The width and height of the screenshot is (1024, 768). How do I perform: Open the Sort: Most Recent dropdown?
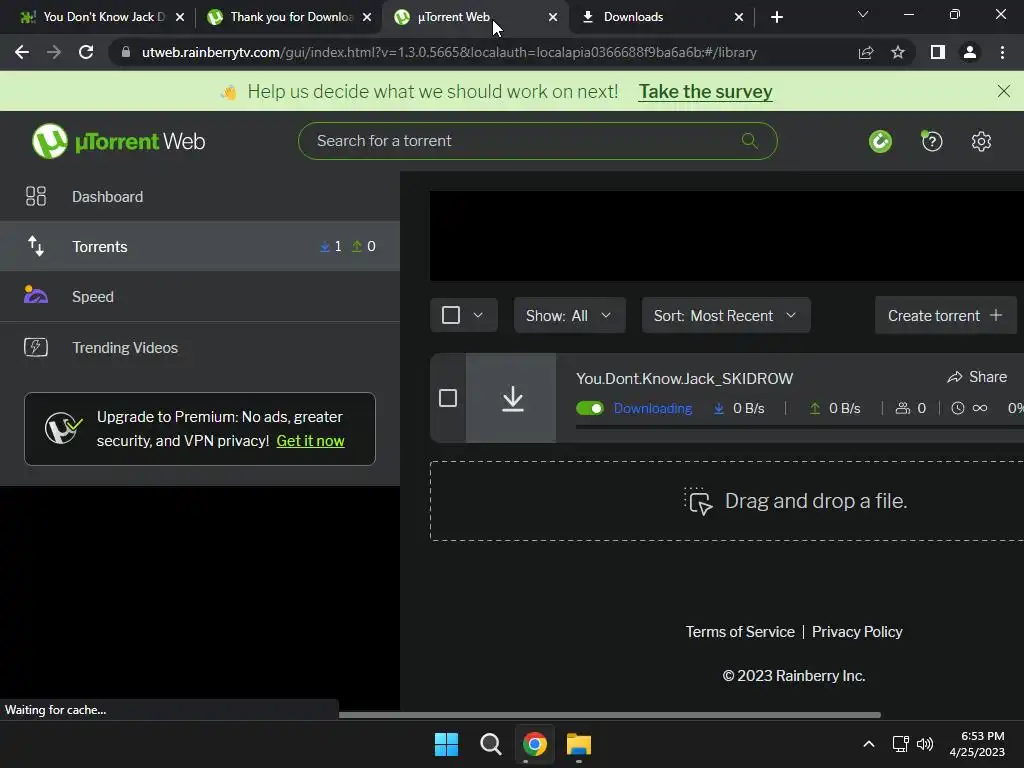726,315
